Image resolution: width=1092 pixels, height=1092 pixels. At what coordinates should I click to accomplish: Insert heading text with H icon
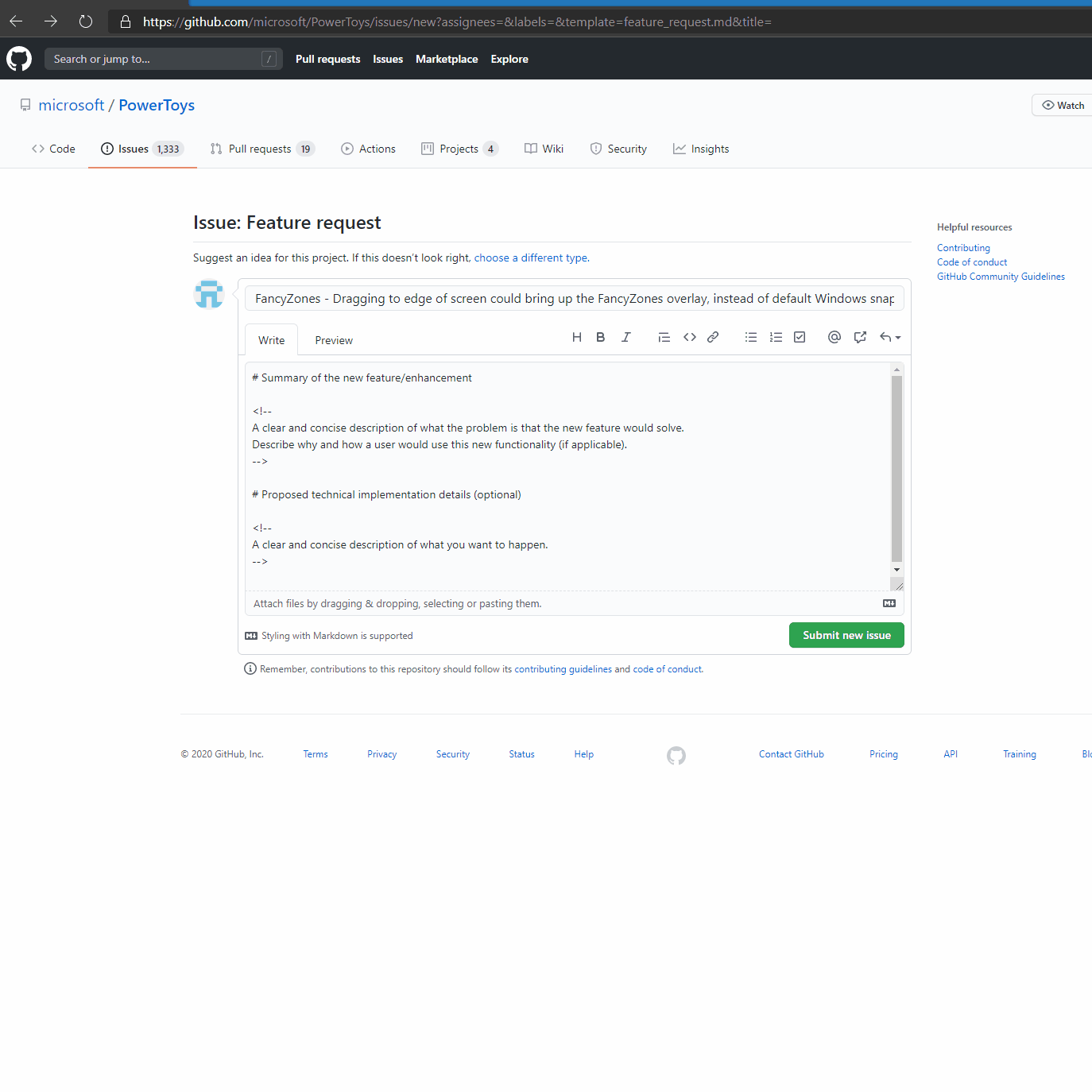tap(577, 337)
